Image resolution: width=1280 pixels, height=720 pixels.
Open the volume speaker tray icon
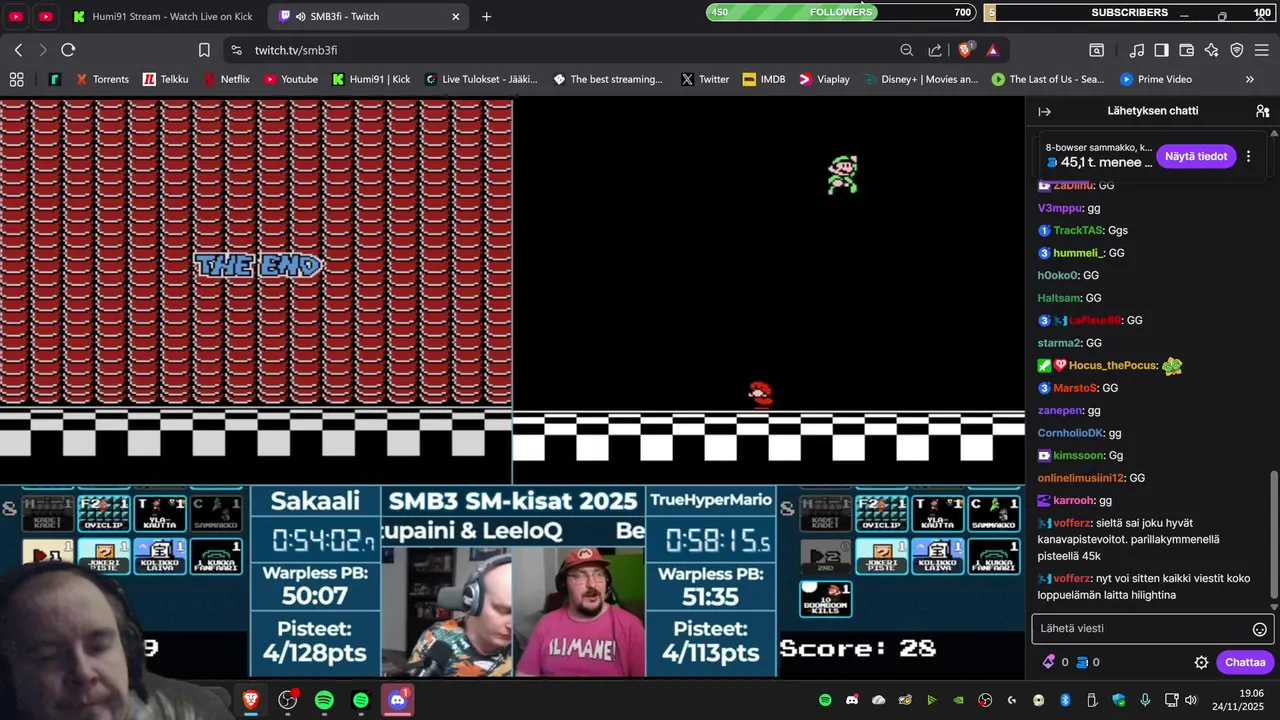[1191, 700]
